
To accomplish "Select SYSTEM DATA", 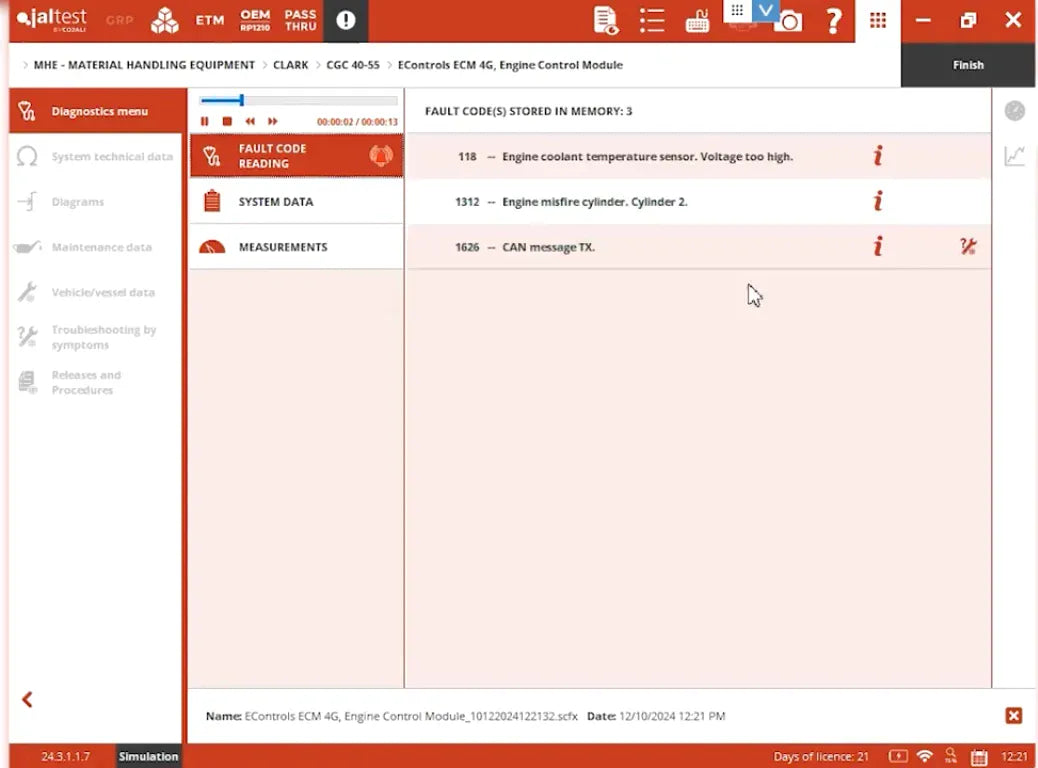I will coord(296,202).
